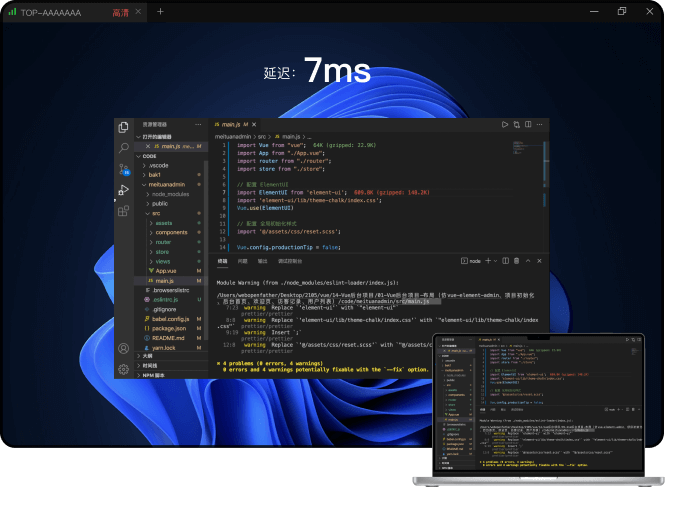This screenshot has width=686, height=506.
Task: Open Source Control view with badge
Action: [124, 169]
